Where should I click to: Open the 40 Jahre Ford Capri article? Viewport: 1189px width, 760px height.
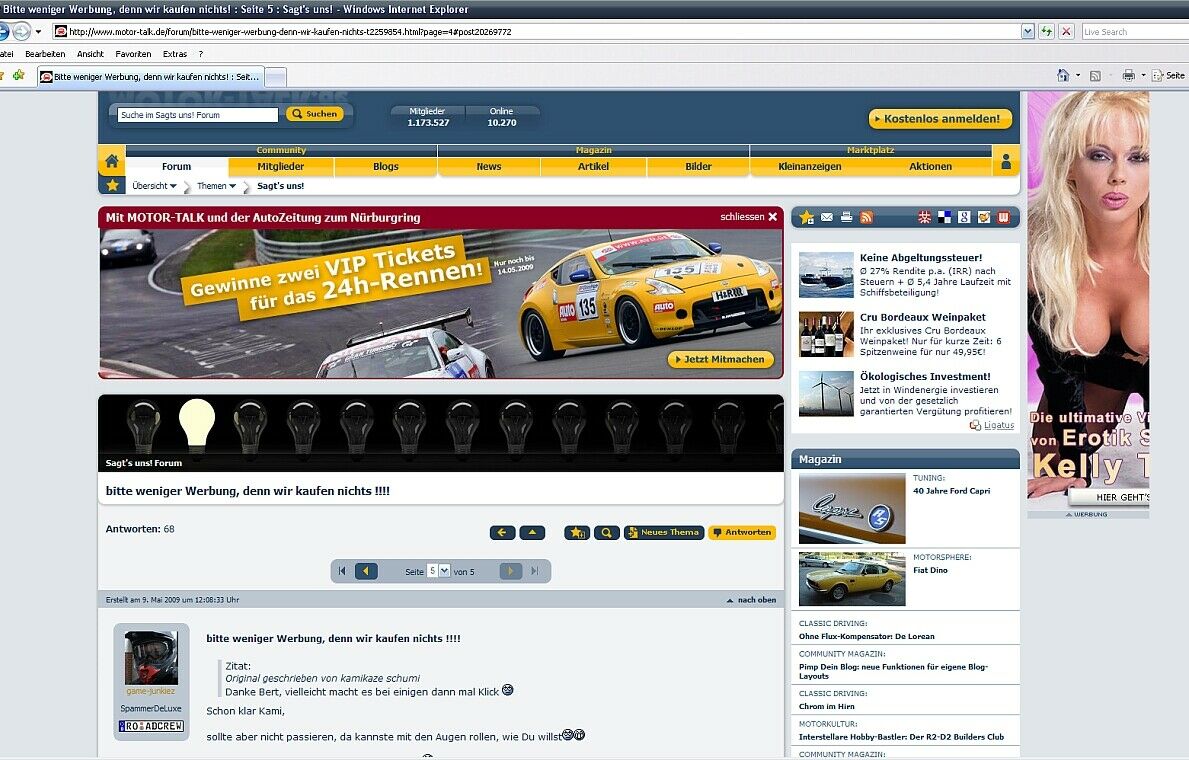tap(951, 491)
